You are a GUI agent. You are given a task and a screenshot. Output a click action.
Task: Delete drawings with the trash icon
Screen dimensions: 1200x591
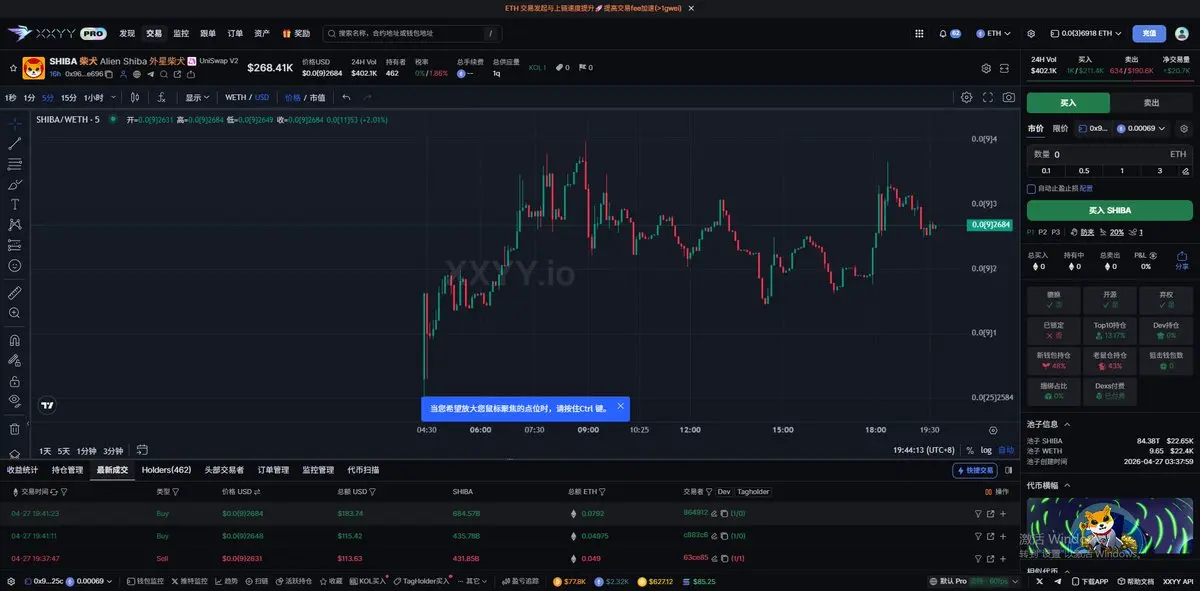point(14,429)
